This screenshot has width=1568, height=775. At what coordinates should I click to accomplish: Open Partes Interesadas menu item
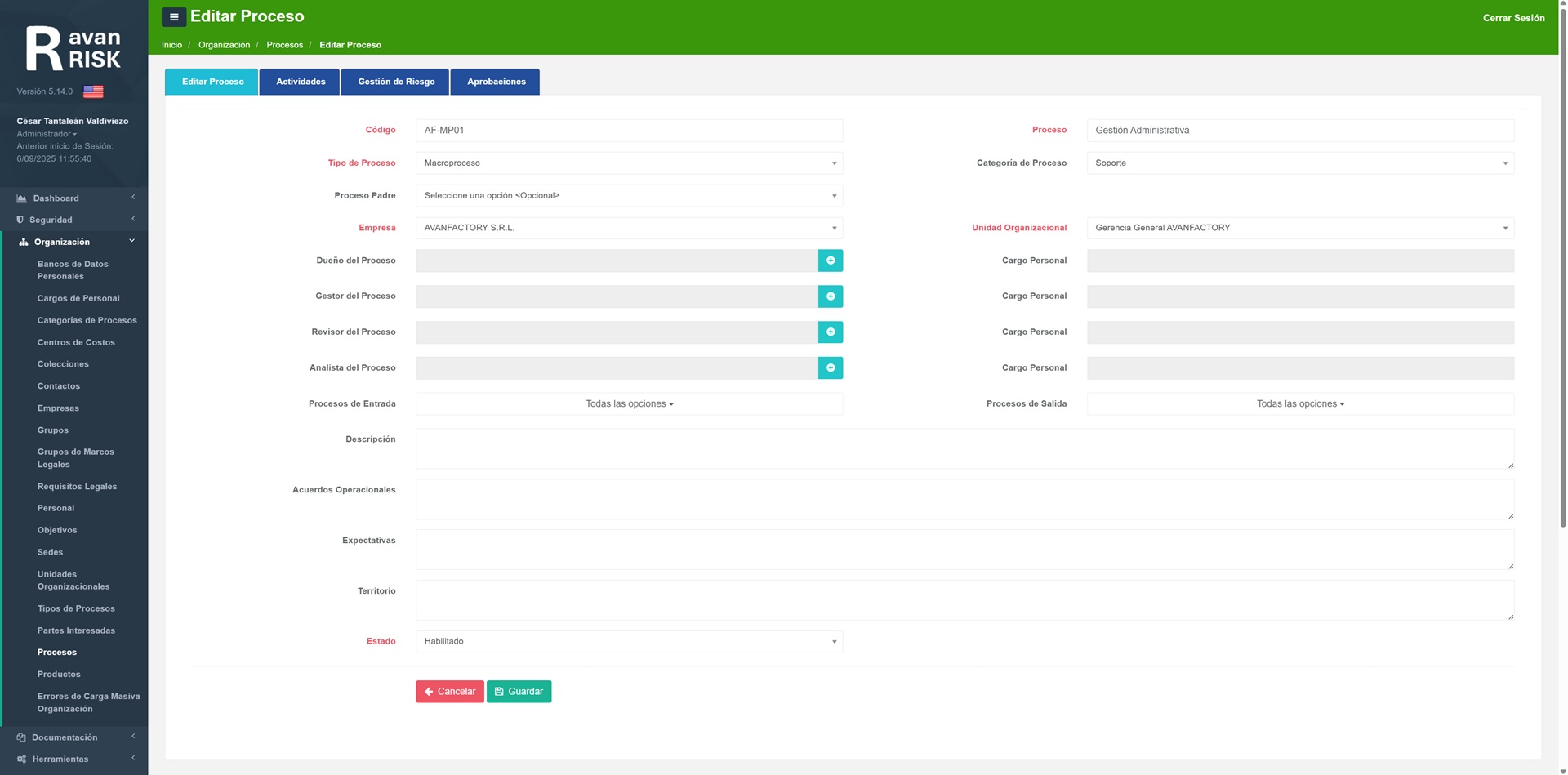coord(76,631)
